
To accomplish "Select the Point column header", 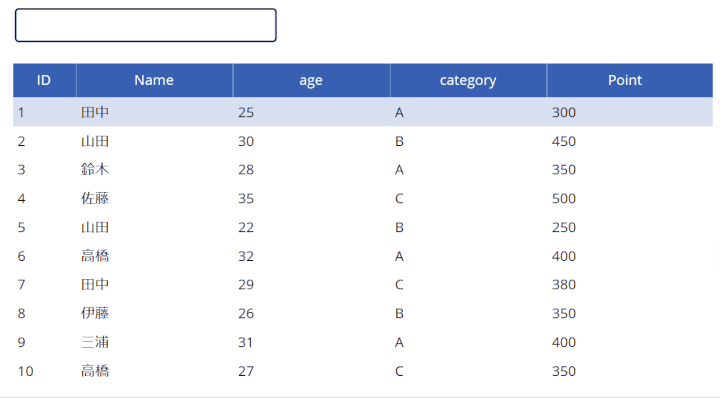I will pos(630,80).
